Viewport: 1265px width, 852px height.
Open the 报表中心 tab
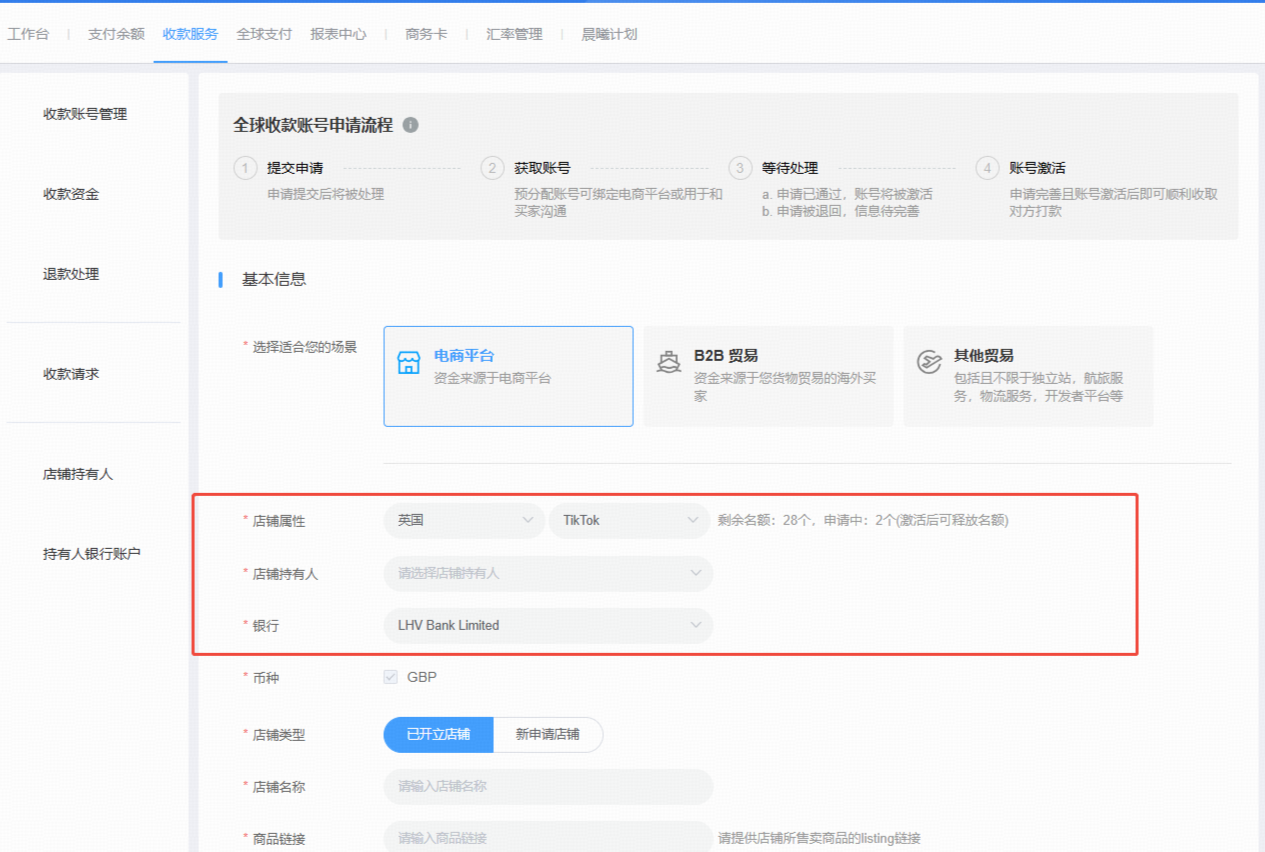pos(338,34)
